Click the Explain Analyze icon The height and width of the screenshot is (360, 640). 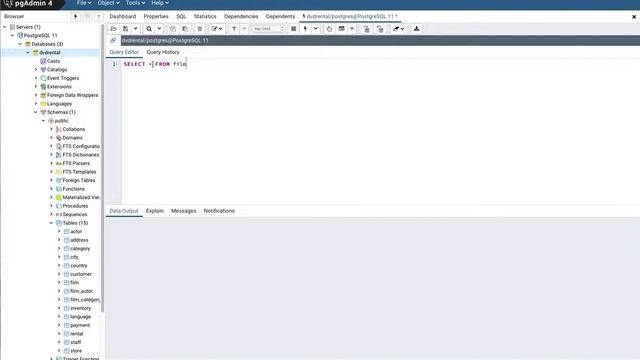pos(342,29)
